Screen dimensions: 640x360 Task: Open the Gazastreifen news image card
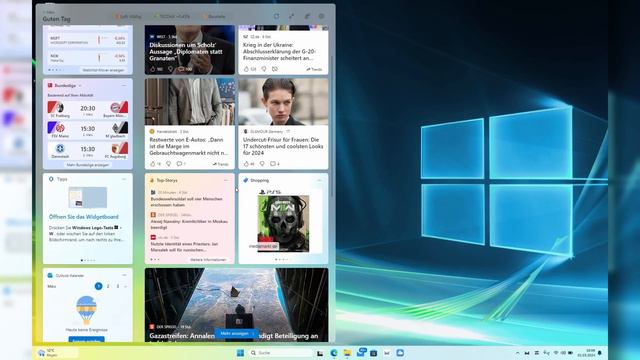(x=236, y=304)
